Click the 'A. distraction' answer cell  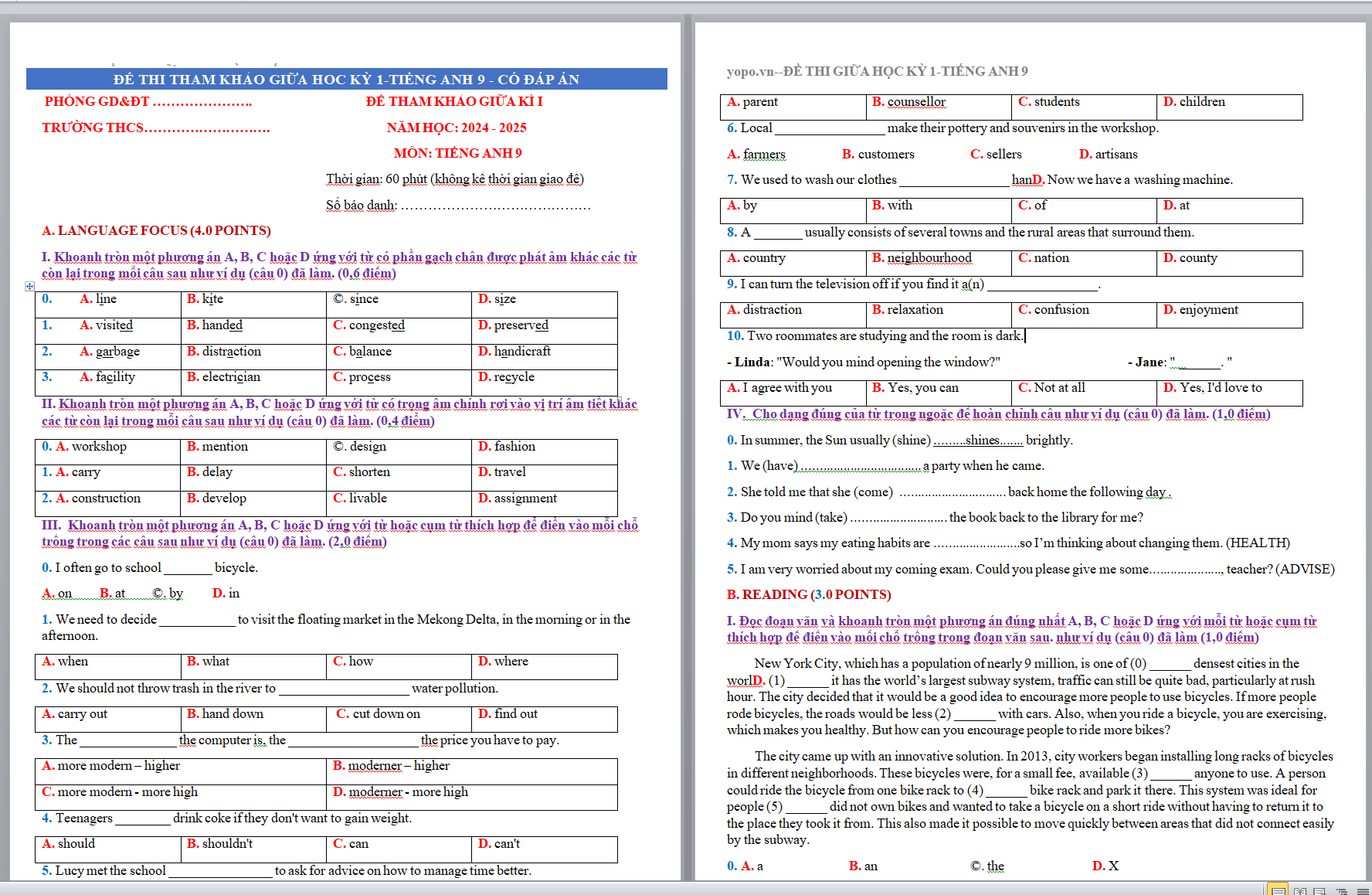click(793, 315)
